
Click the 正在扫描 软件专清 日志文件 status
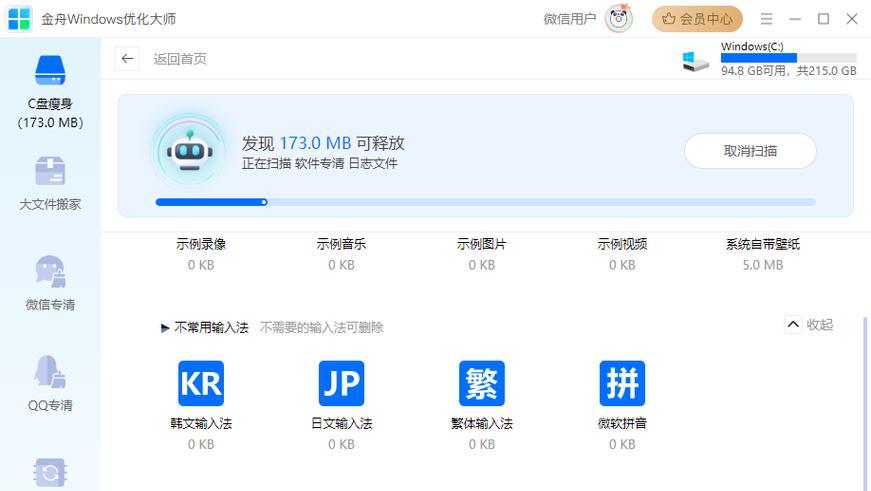(x=320, y=163)
